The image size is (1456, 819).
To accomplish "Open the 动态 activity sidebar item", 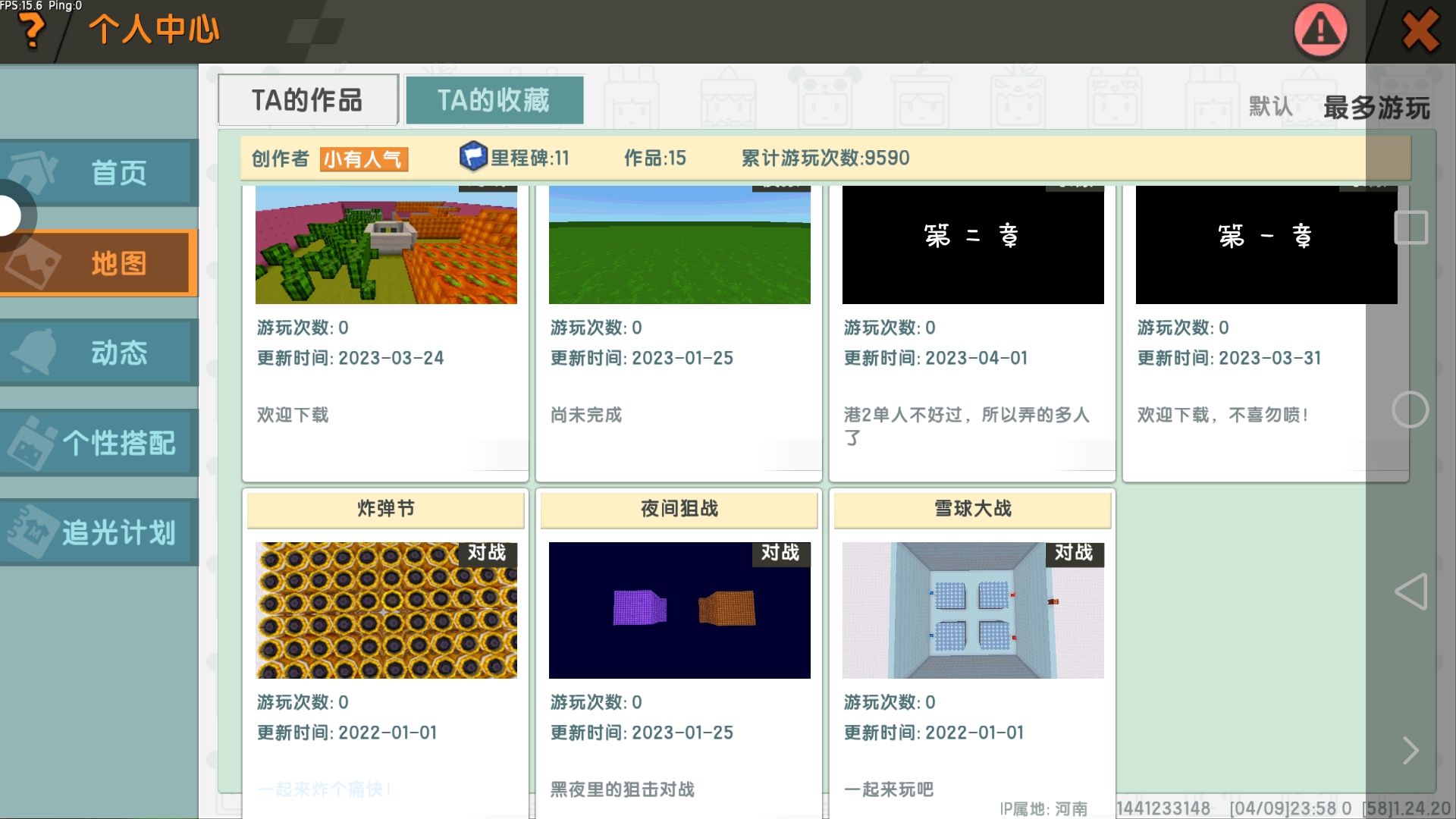I will coord(99,353).
